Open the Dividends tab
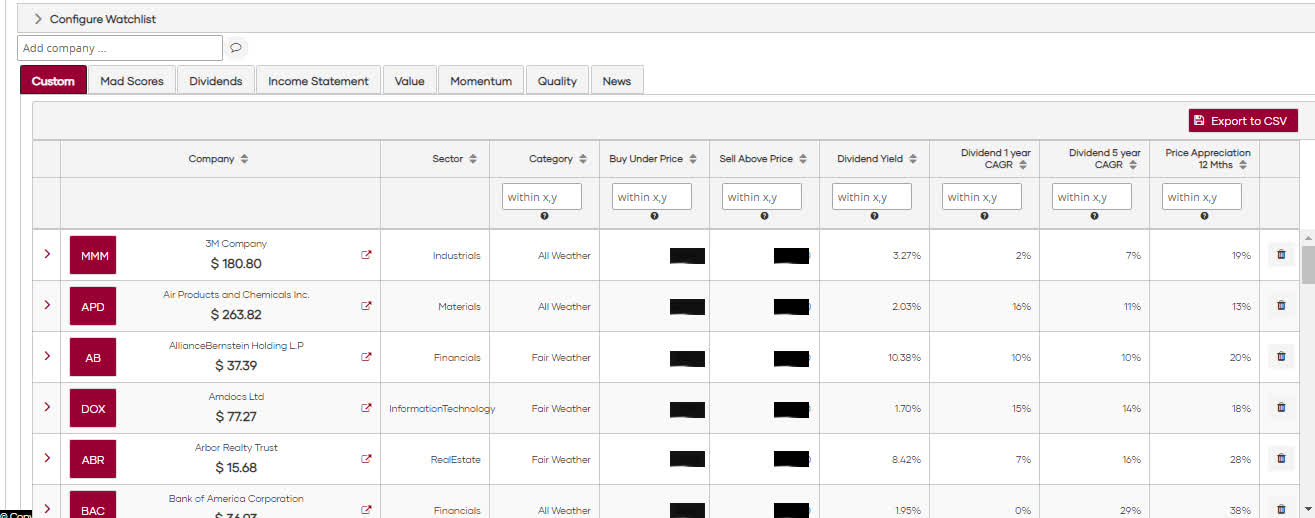The width and height of the screenshot is (1315, 518). click(216, 81)
